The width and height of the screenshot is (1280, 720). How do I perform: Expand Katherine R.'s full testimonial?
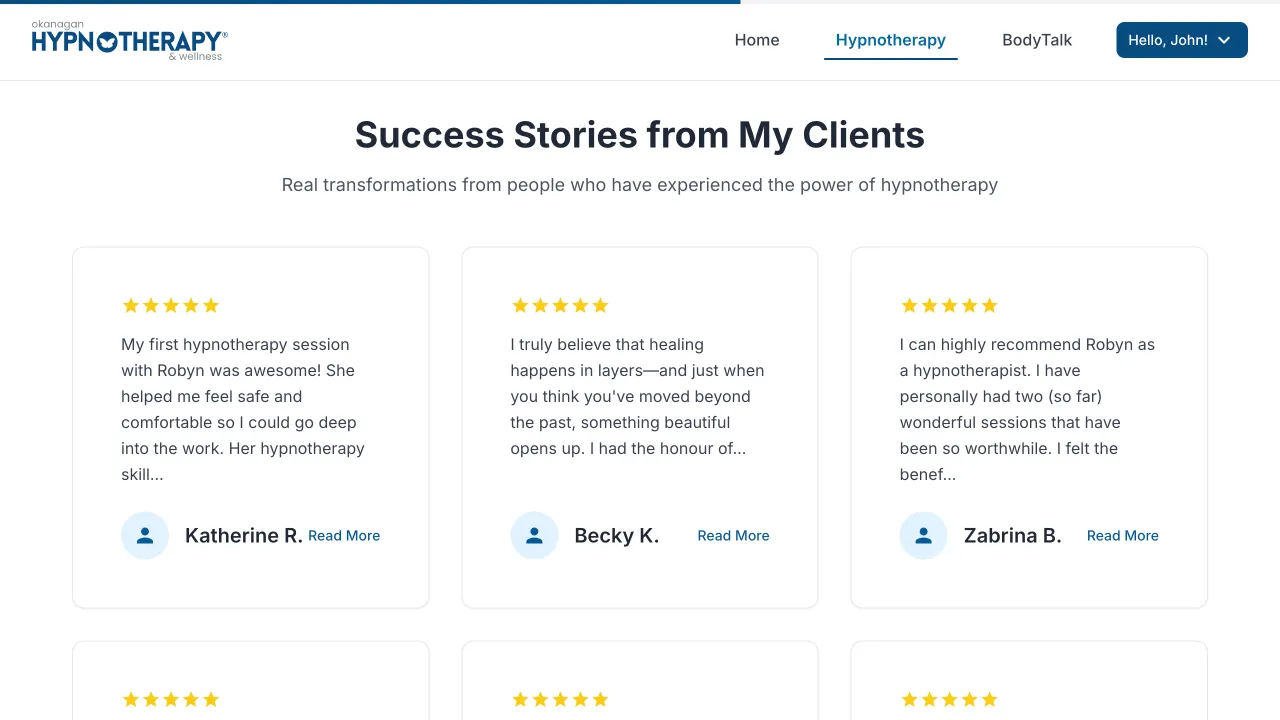344,535
